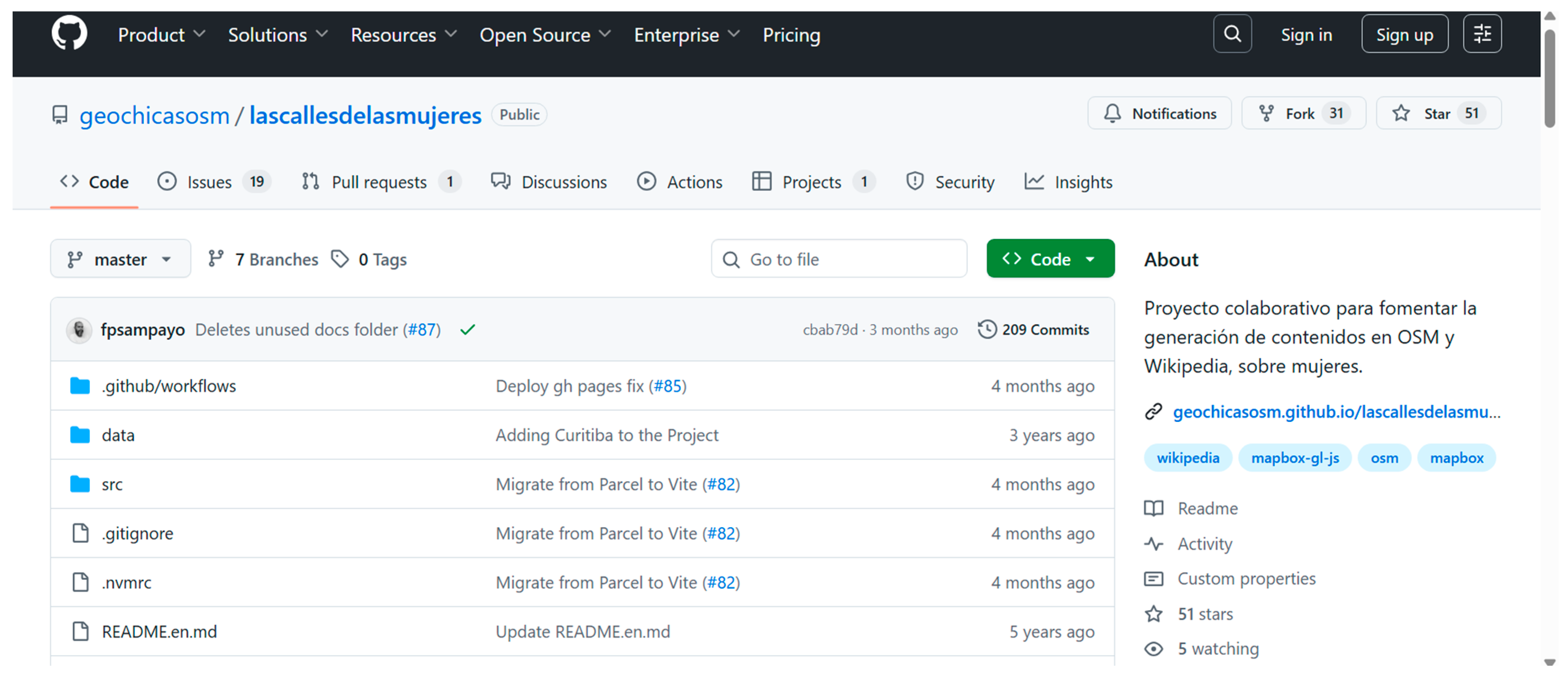Viewport: 1568px width, 675px height.
Task: Expand the master branch dropdown
Action: pos(120,260)
